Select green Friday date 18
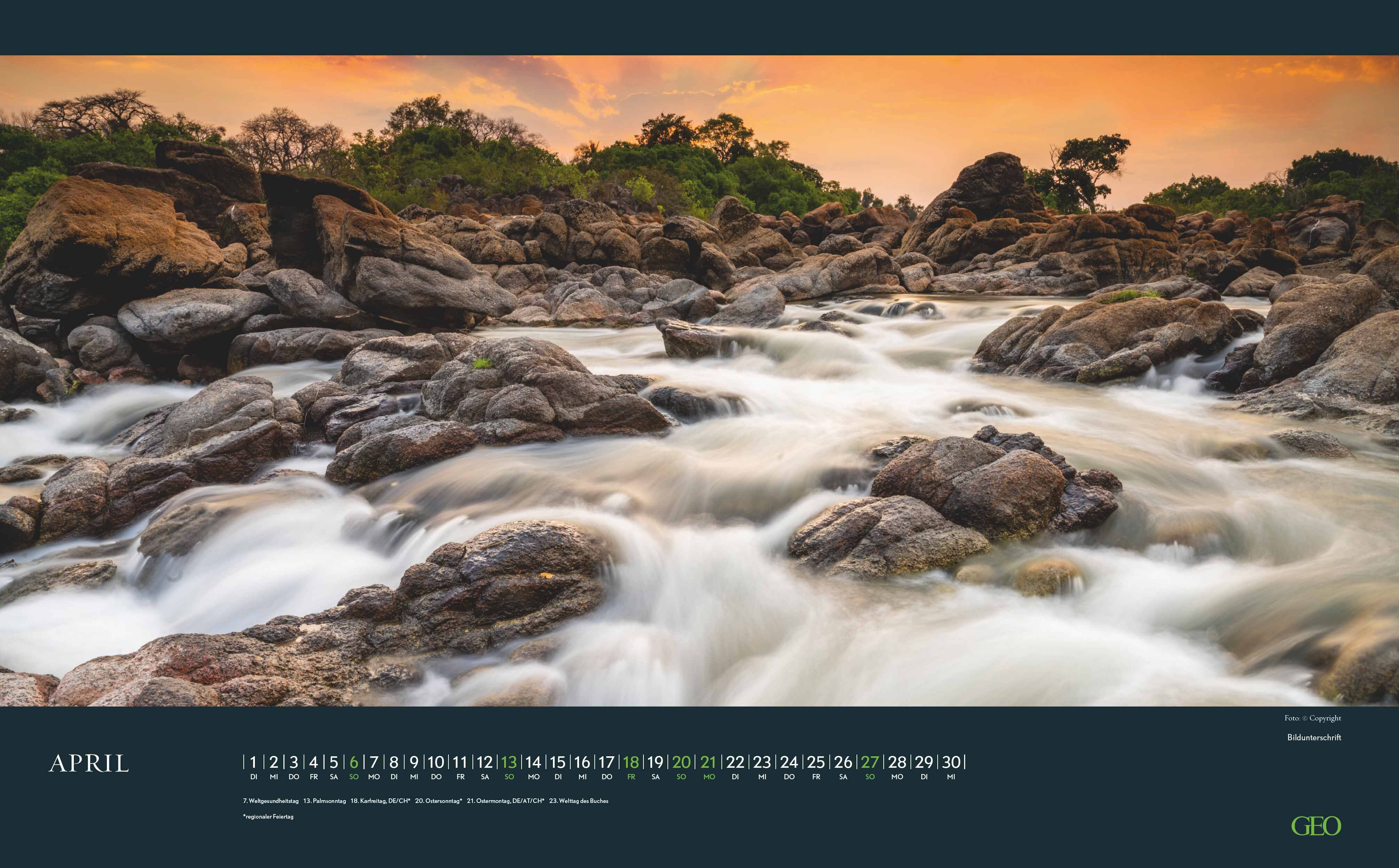 click(x=631, y=762)
